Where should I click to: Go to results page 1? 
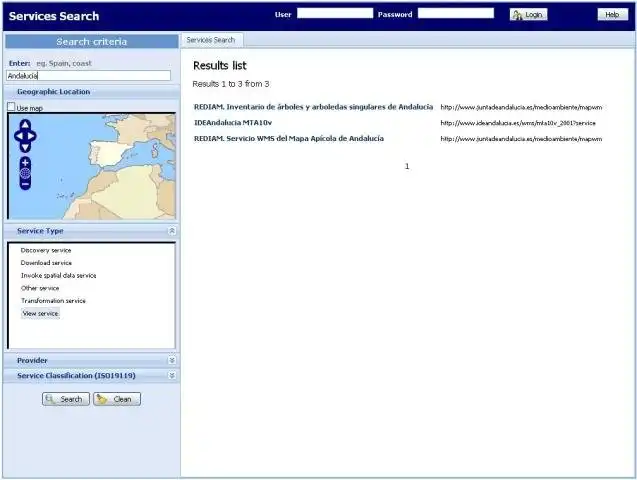point(407,166)
